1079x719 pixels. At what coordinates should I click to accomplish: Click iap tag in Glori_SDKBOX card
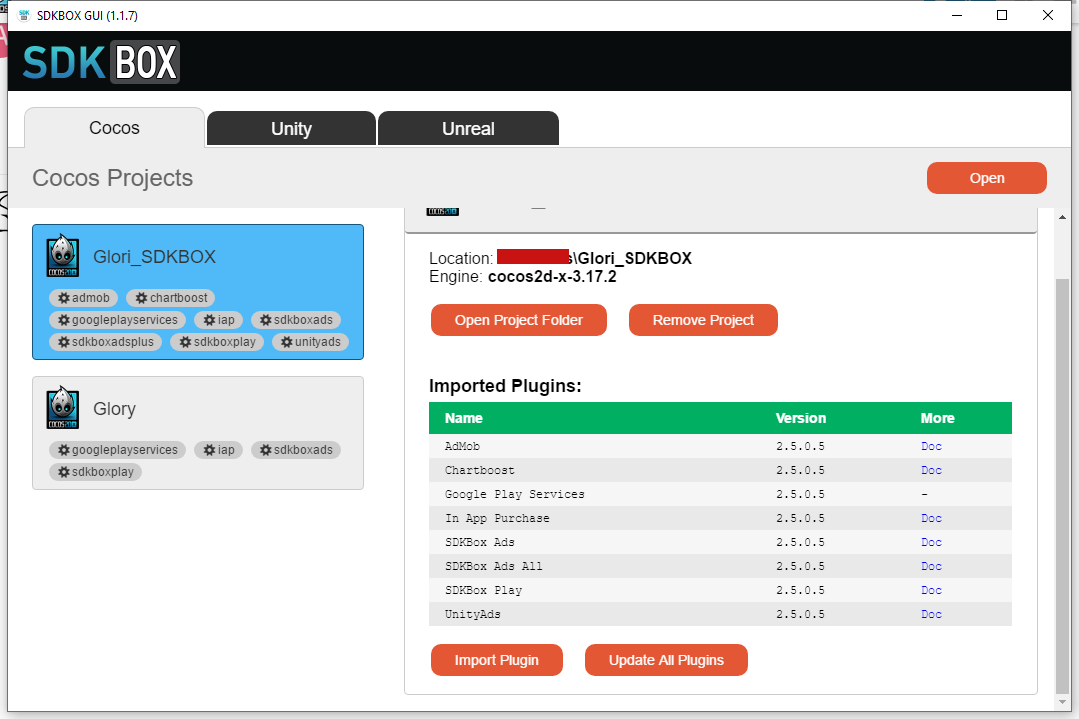pos(218,320)
